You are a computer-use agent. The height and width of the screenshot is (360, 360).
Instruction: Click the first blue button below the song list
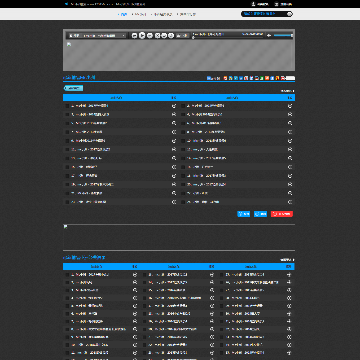(243, 214)
